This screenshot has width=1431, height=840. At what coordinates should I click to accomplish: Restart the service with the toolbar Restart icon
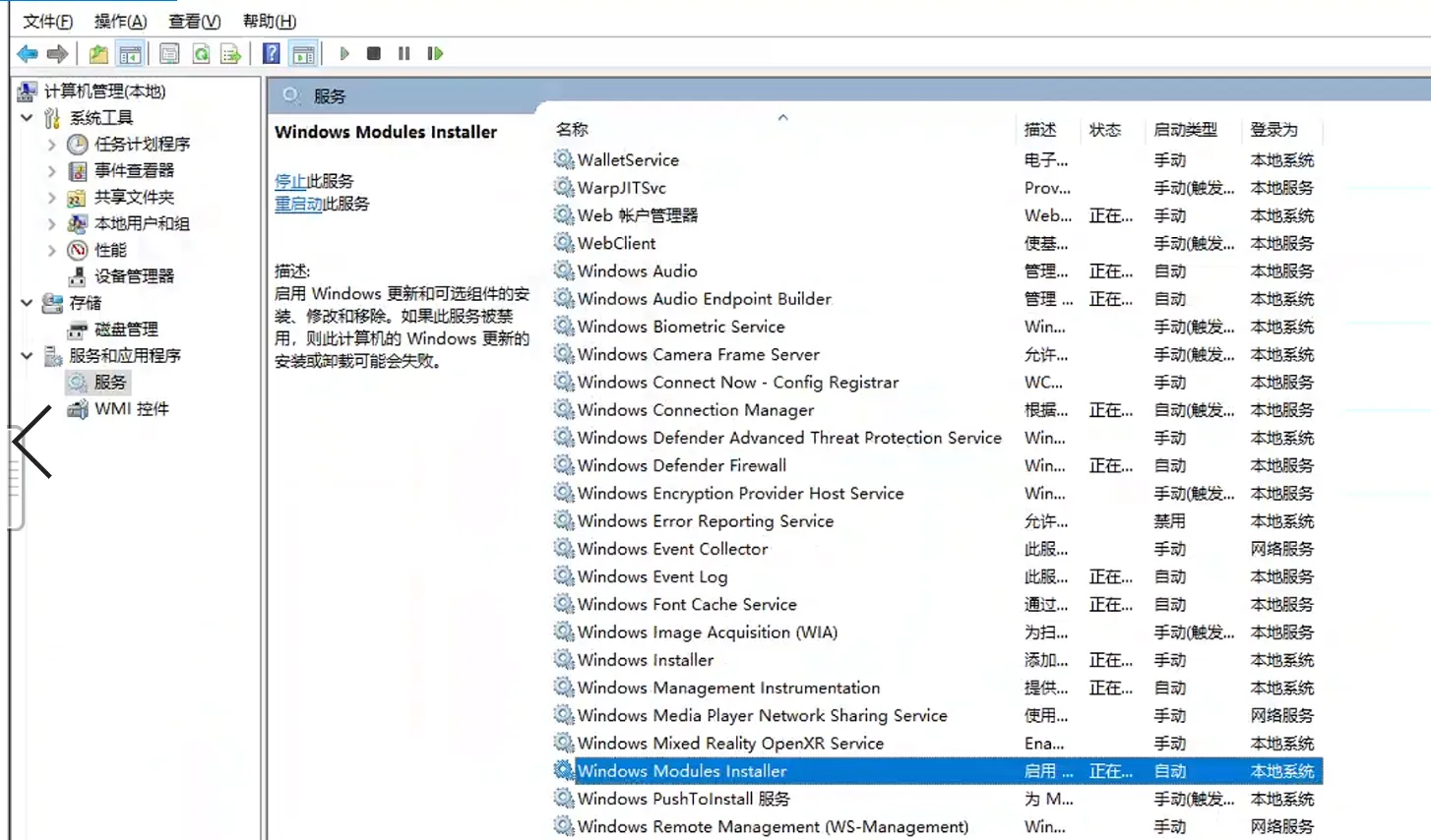pyautogui.click(x=435, y=54)
